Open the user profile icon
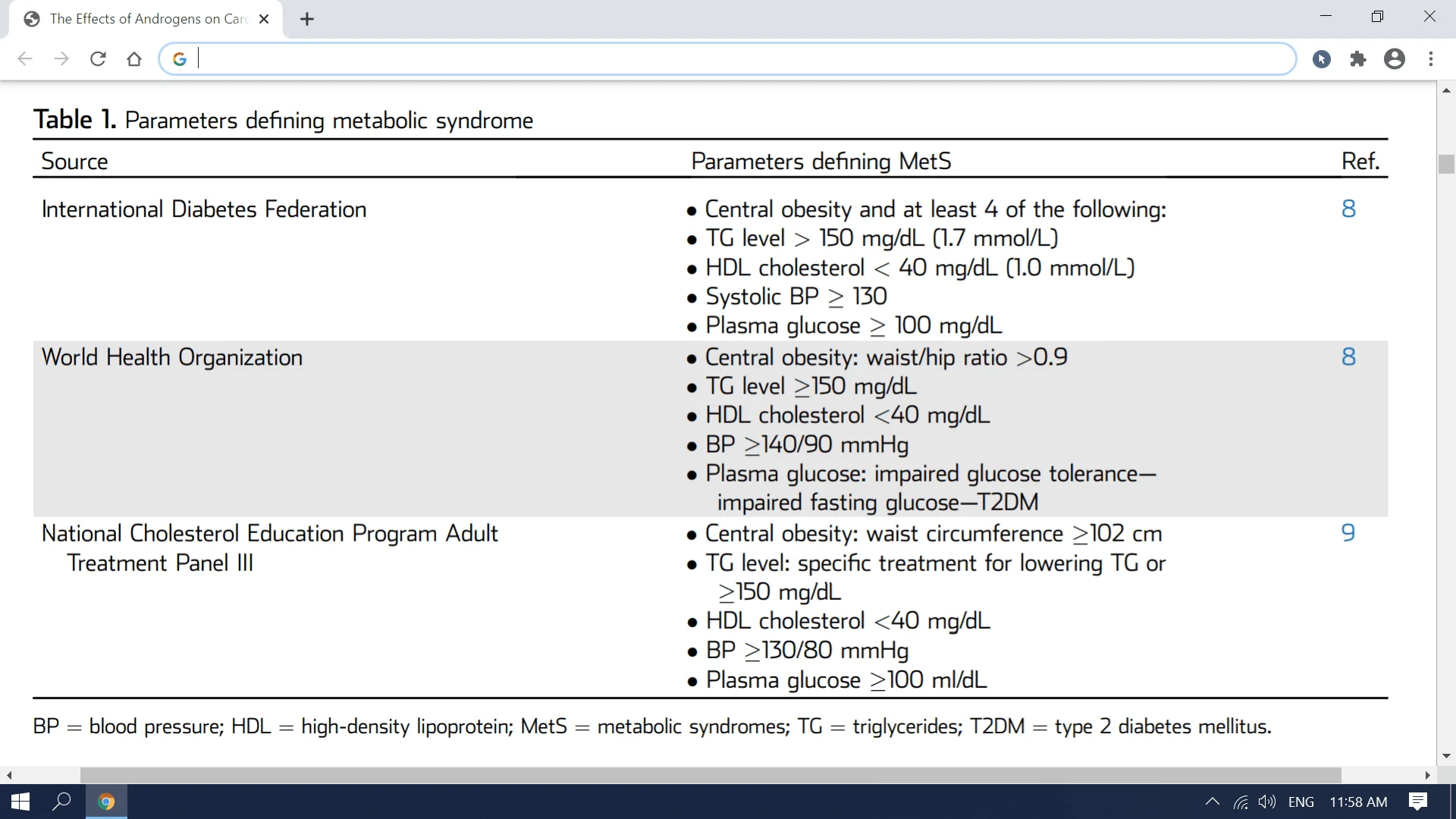The width and height of the screenshot is (1456, 819). pyautogui.click(x=1395, y=59)
